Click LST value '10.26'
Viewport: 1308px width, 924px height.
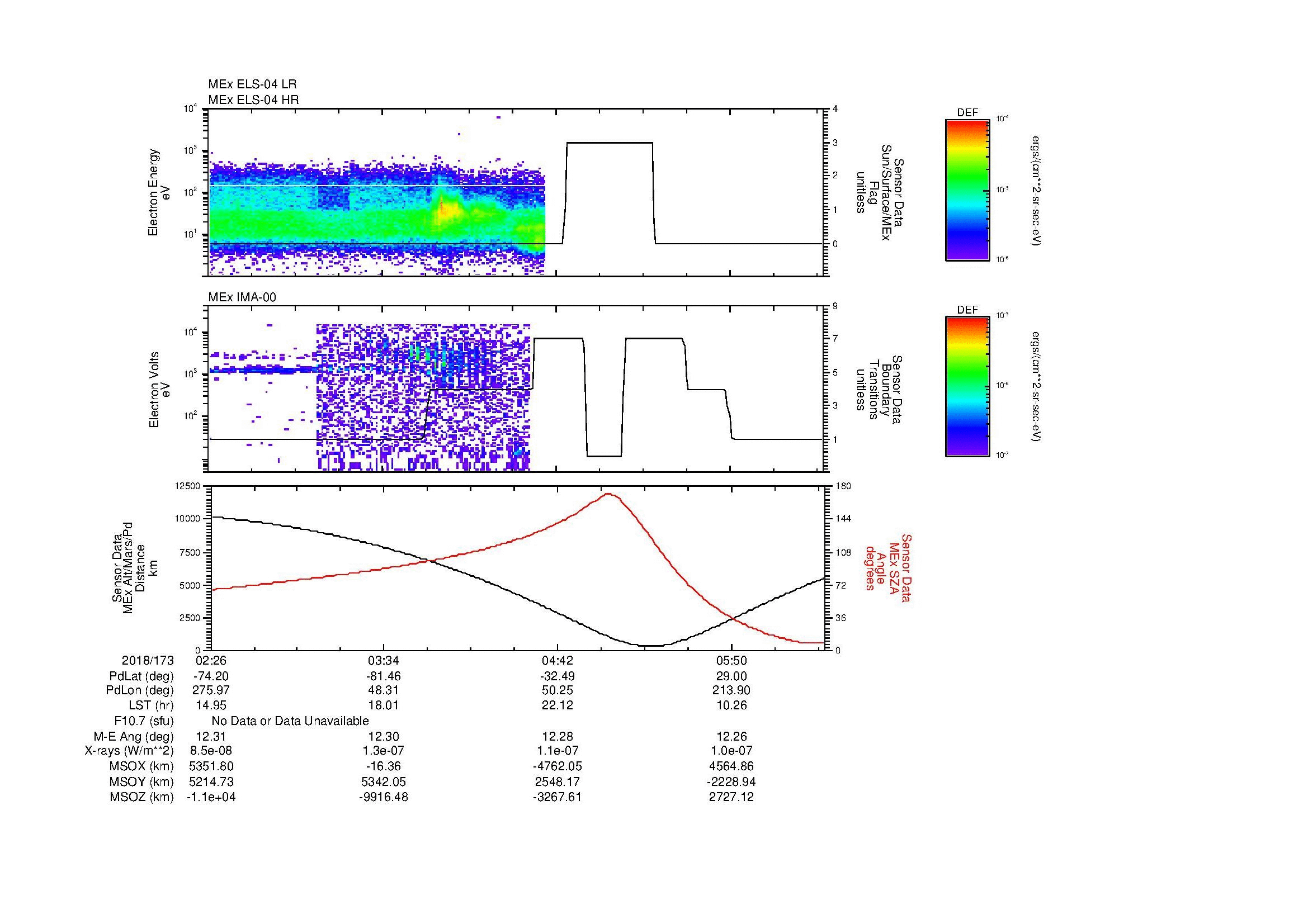(731, 705)
